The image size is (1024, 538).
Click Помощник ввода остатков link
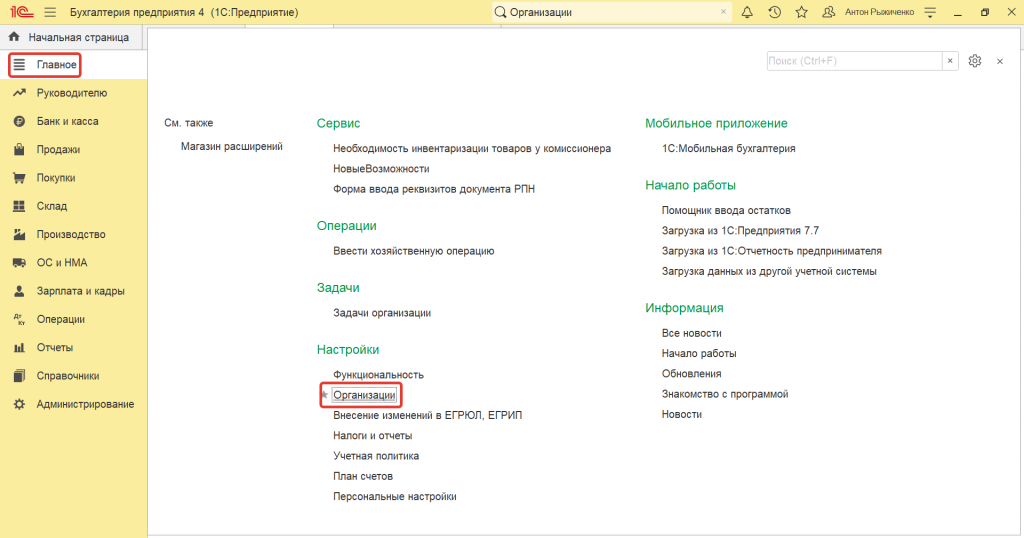[726, 210]
